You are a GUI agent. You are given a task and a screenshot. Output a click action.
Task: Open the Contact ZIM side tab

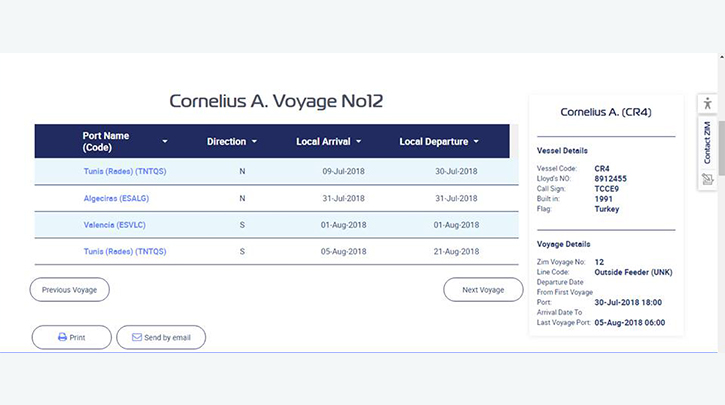tap(707, 143)
